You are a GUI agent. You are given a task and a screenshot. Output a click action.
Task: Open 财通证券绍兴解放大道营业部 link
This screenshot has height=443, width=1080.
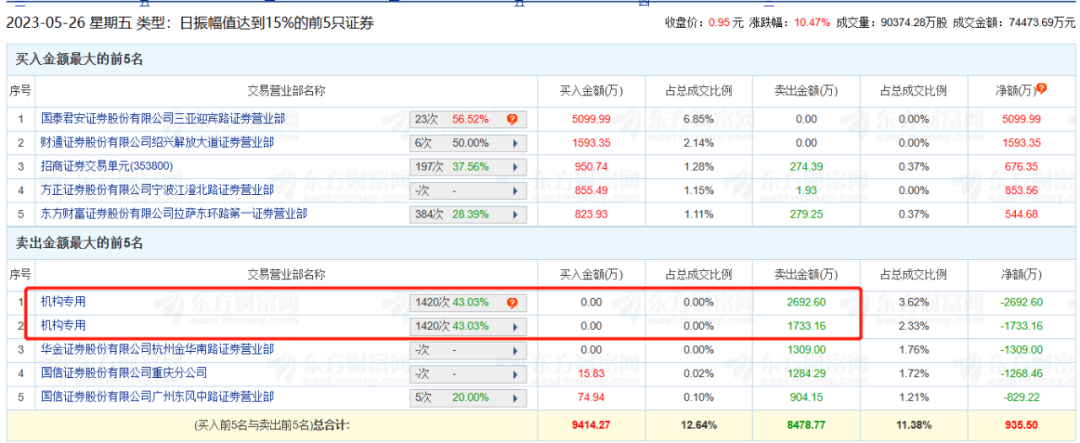(155, 143)
